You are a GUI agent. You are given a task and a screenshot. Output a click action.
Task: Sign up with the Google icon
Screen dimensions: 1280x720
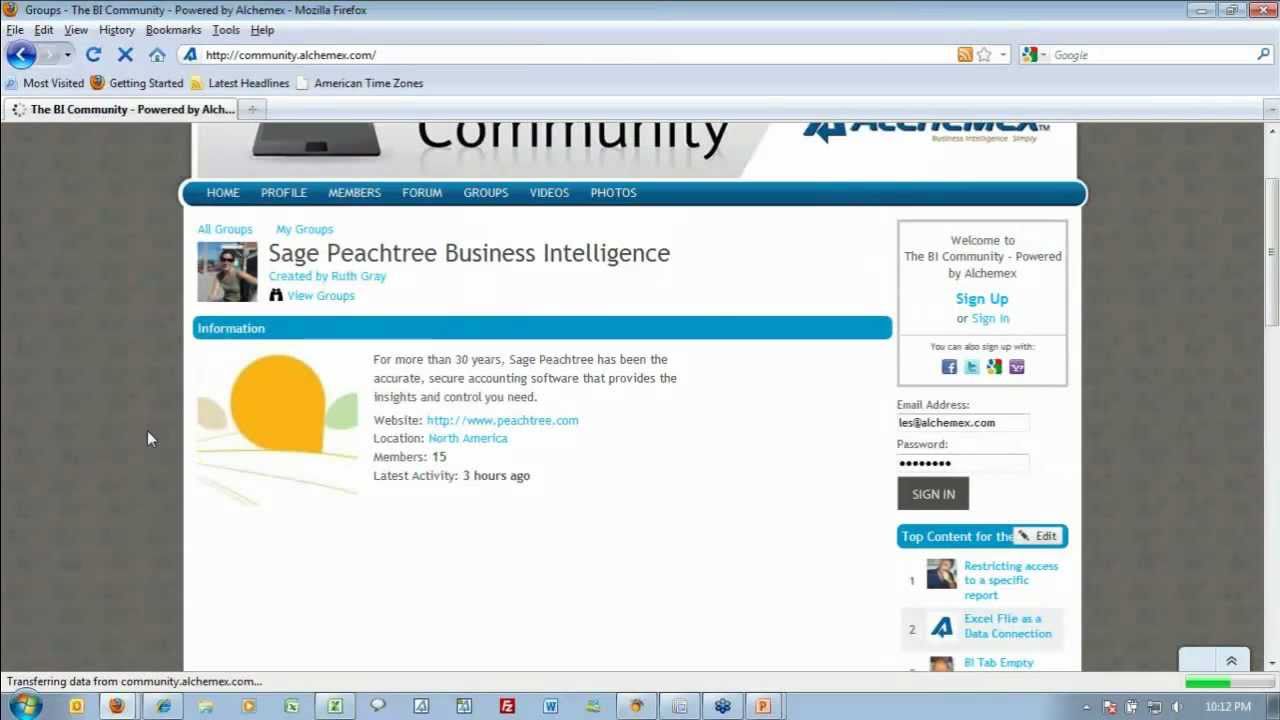pos(994,367)
